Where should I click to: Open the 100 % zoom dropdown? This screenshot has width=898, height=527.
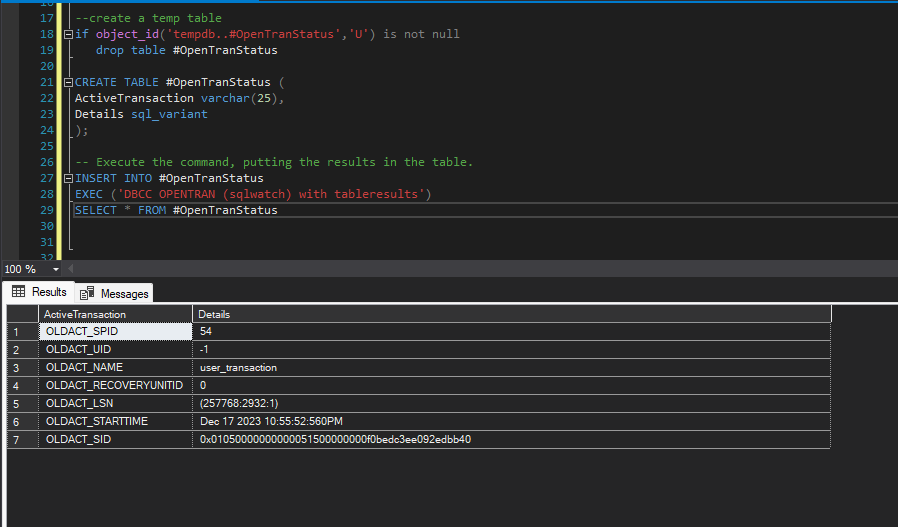coord(56,269)
